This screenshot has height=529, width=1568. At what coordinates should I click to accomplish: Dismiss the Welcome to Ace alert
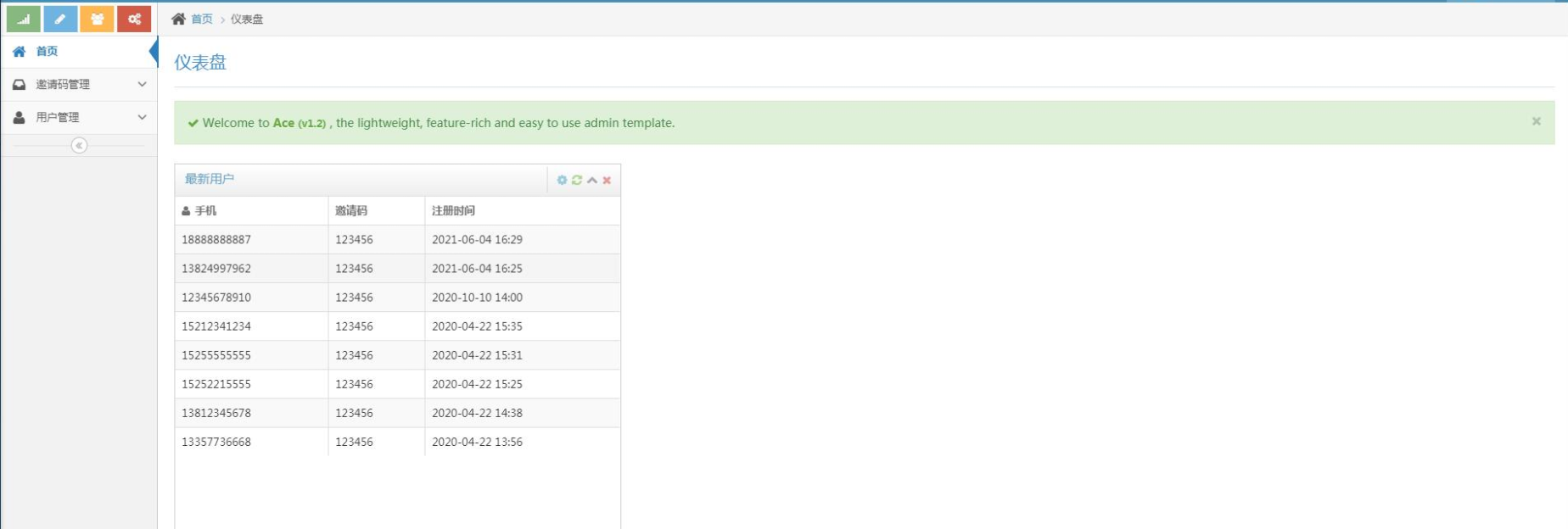pos(1536,121)
